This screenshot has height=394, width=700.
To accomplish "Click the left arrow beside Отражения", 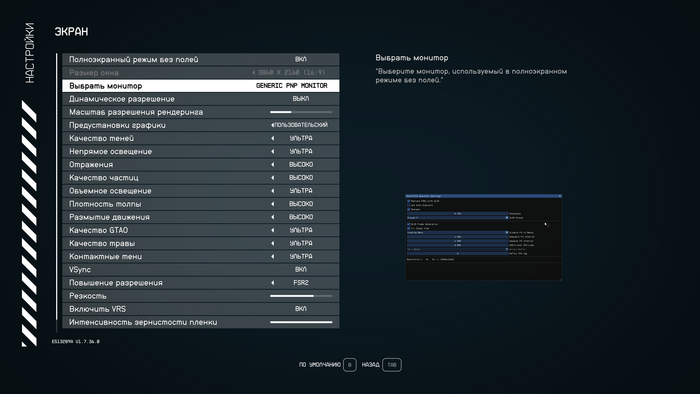I will coord(272,165).
